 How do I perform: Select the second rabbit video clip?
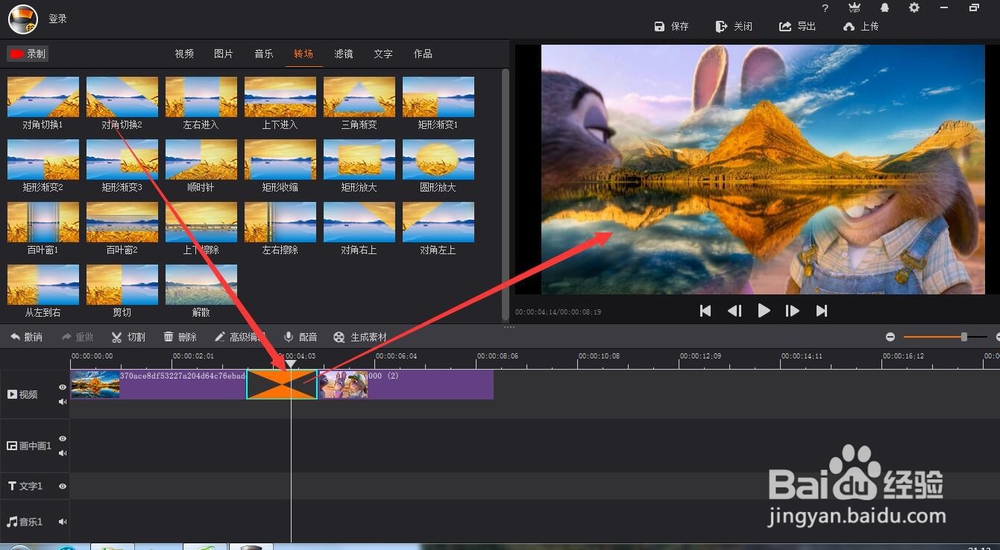[406, 385]
